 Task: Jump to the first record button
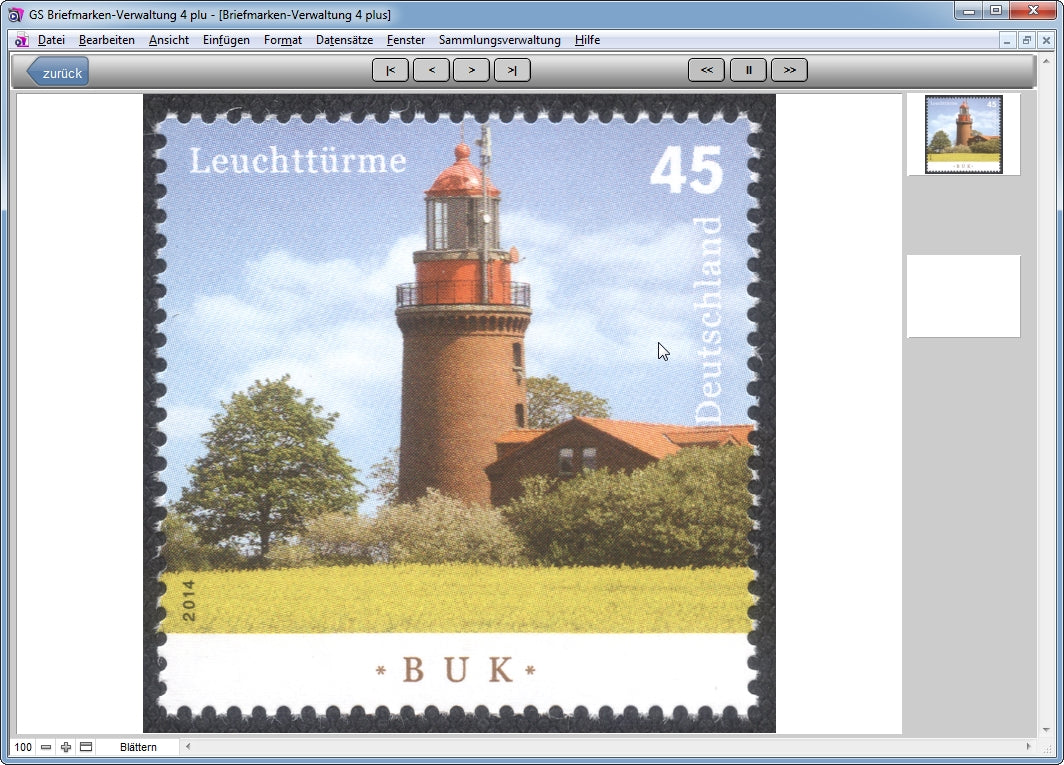click(390, 70)
